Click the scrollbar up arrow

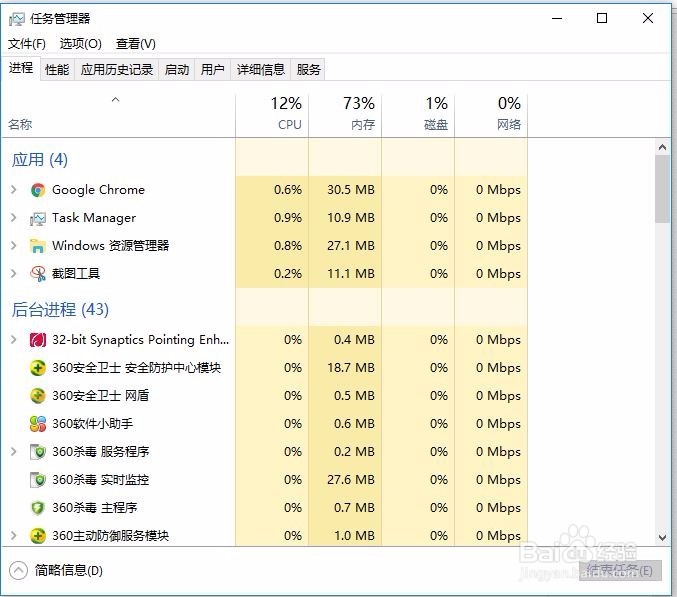[x=662, y=148]
